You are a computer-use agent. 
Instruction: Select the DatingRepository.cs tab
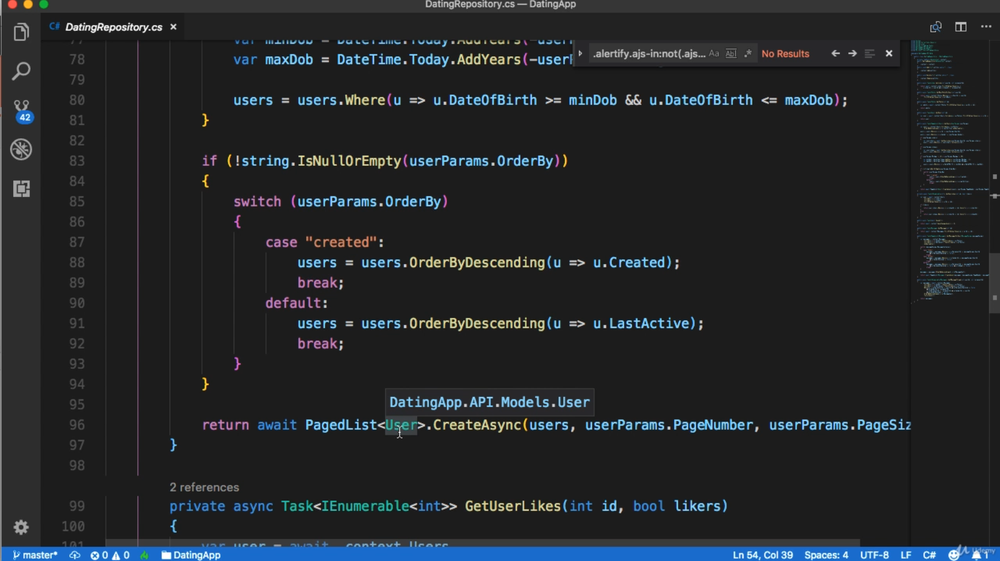114,27
